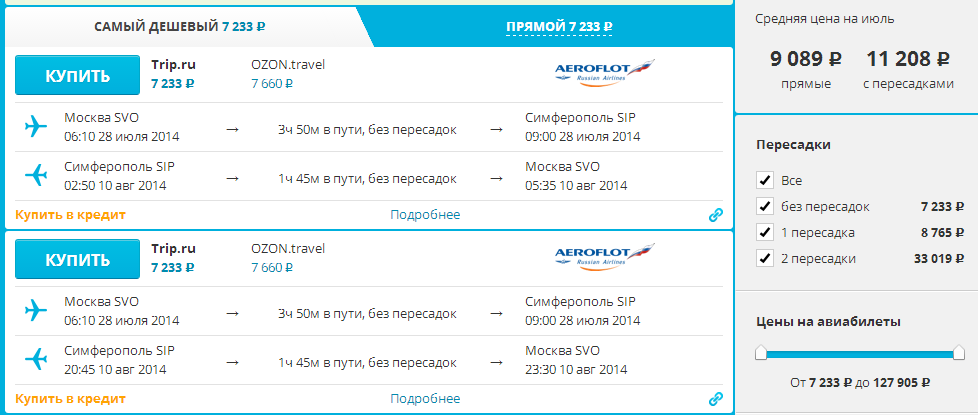Image resolution: width=978 pixels, height=415 pixels.
Task: Click plane icon for 06:10 Moscow departure, first ticket
Action: [x=36, y=127]
